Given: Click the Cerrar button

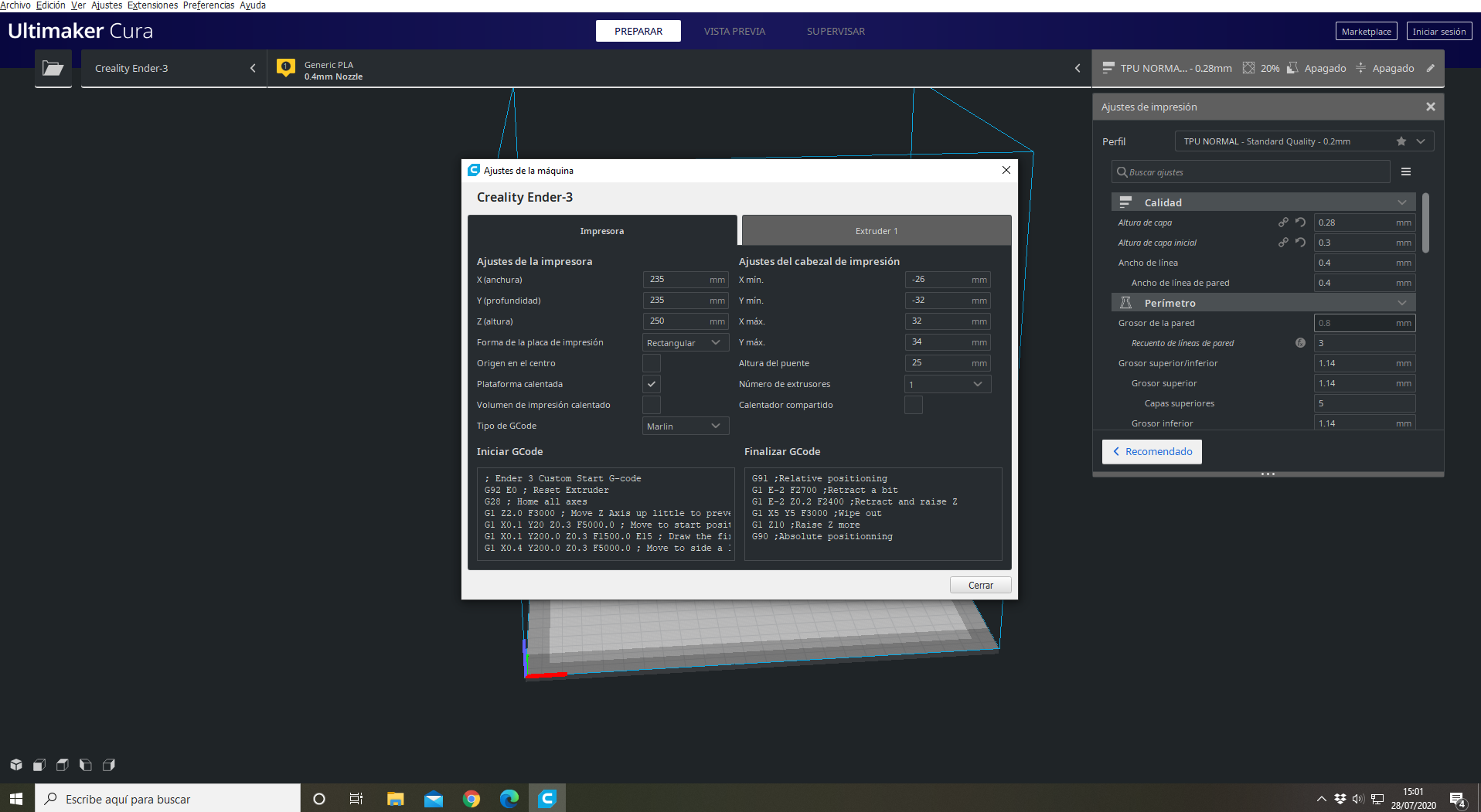Looking at the screenshot, I should (980, 585).
